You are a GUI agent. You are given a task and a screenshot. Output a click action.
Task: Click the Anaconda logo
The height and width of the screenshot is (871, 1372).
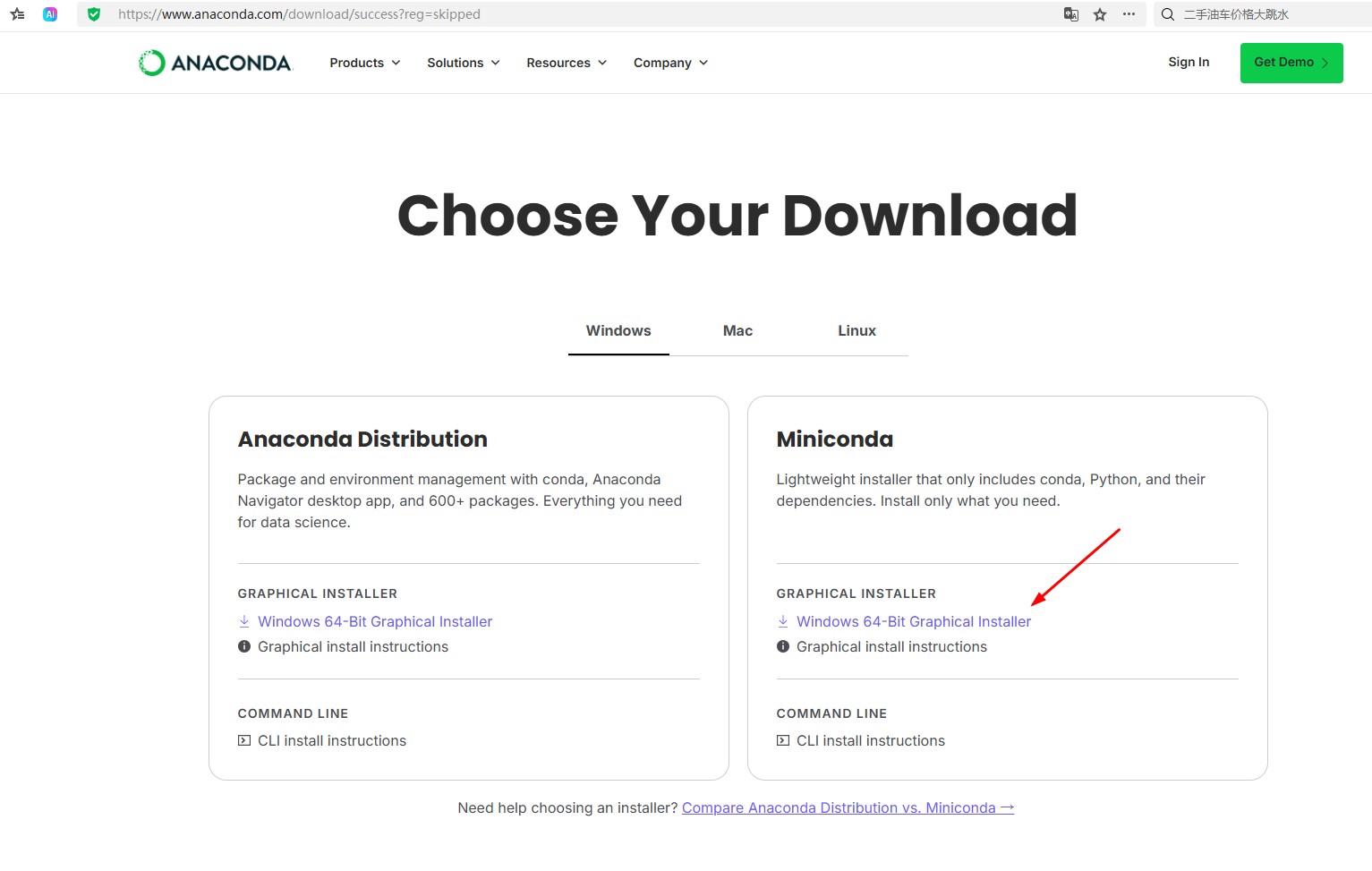pyautogui.click(x=215, y=63)
